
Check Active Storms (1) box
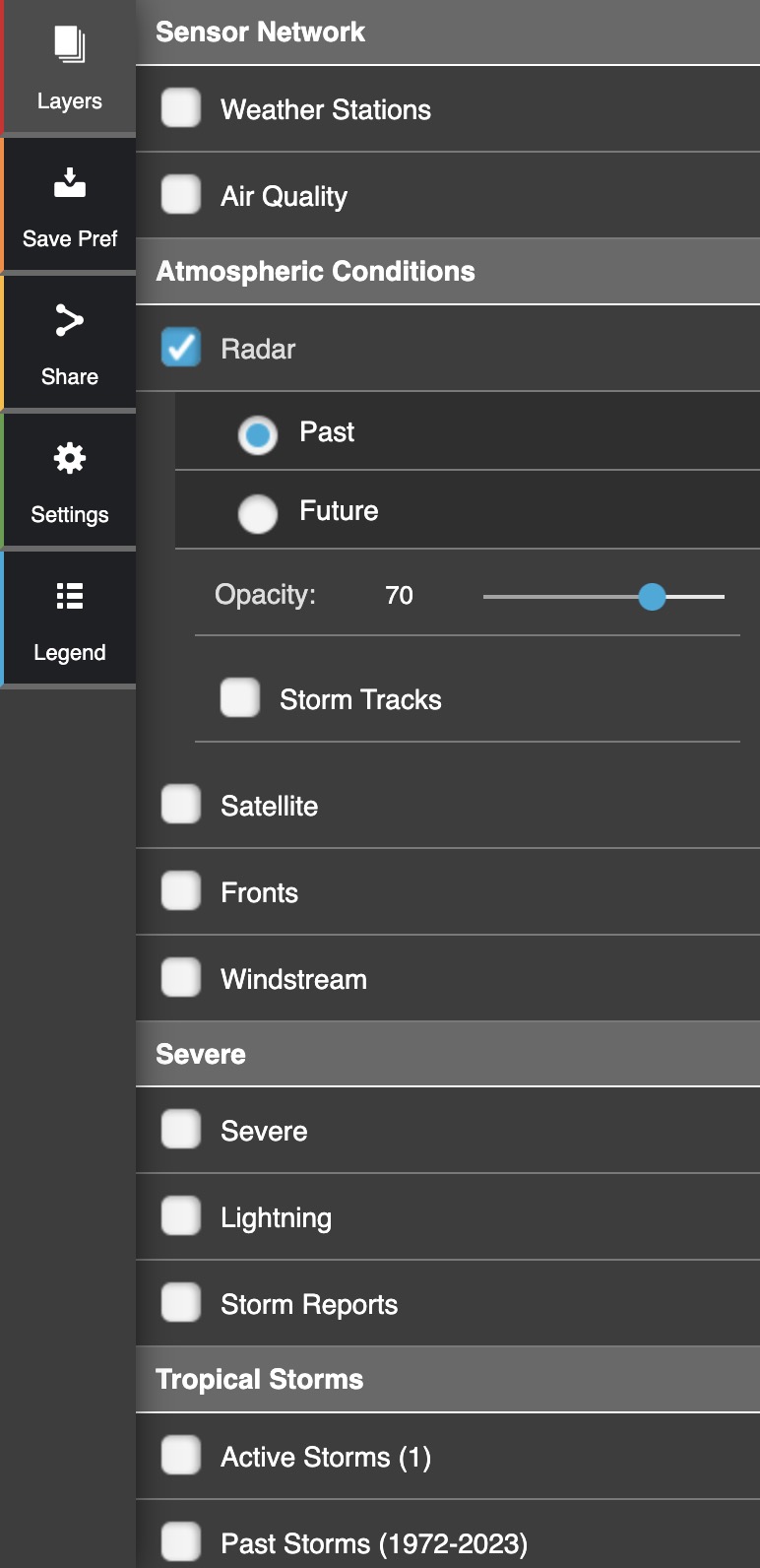[181, 1455]
